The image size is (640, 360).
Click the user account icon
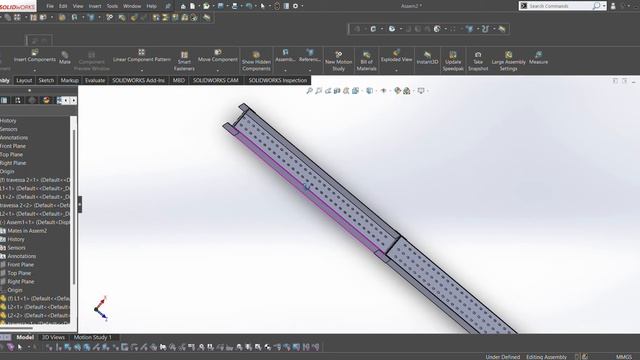click(x=613, y=6)
